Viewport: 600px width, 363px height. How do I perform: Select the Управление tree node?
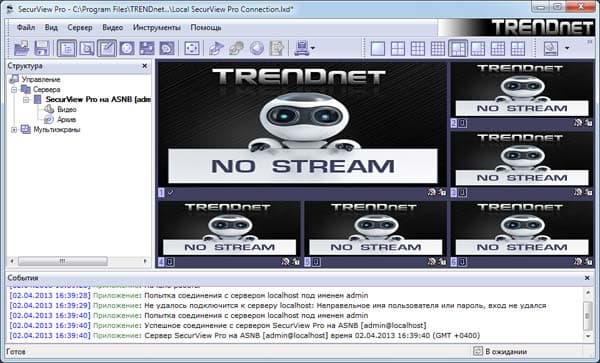coord(41,80)
